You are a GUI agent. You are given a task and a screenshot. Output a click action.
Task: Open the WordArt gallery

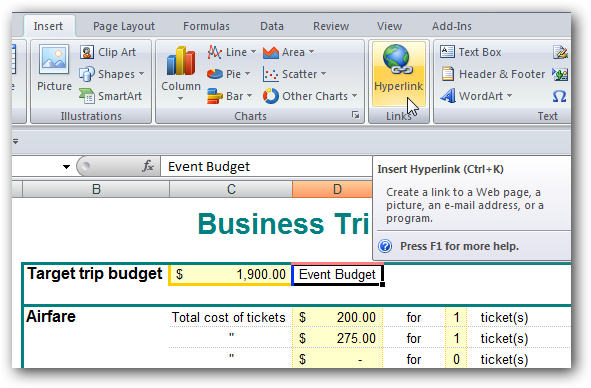[476, 96]
